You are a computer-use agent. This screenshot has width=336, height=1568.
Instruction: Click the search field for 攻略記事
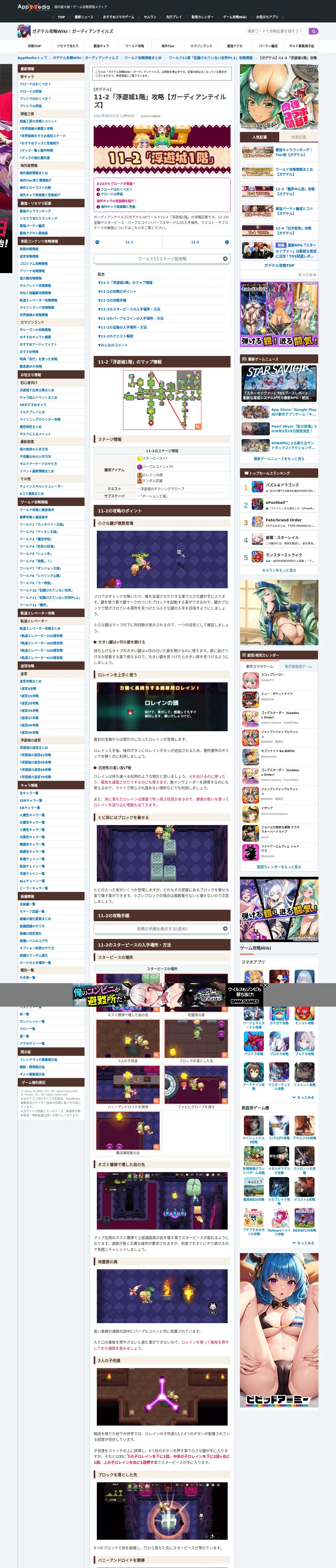(277, 31)
